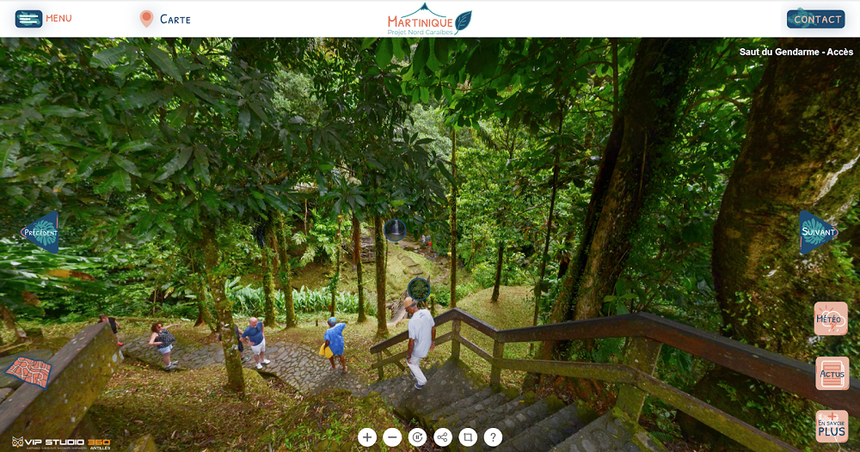
Task: Advance to the Suivant panorama
Action: click(x=818, y=232)
